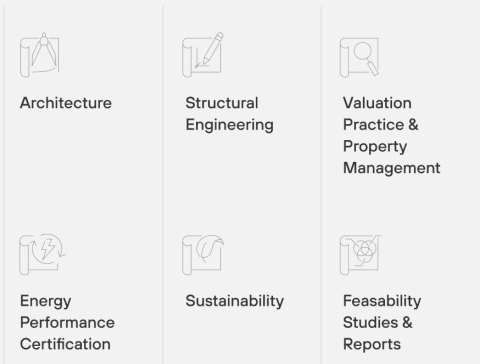
Task: Click the Sustainability leaf blueprint icon
Action: (203, 254)
